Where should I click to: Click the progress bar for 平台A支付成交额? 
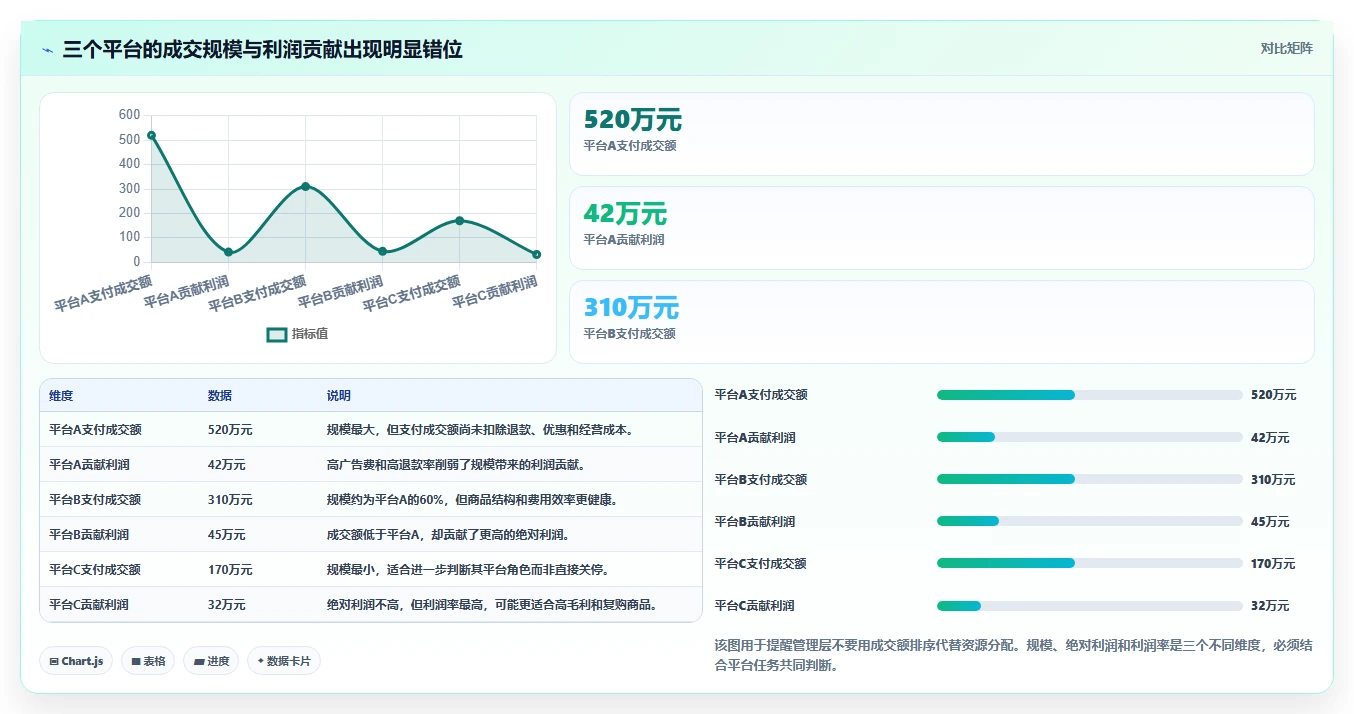[x=1089, y=395]
